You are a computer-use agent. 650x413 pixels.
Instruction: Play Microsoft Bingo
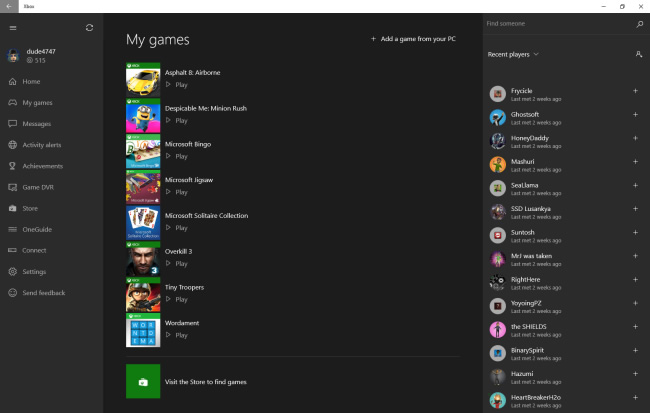click(x=177, y=156)
